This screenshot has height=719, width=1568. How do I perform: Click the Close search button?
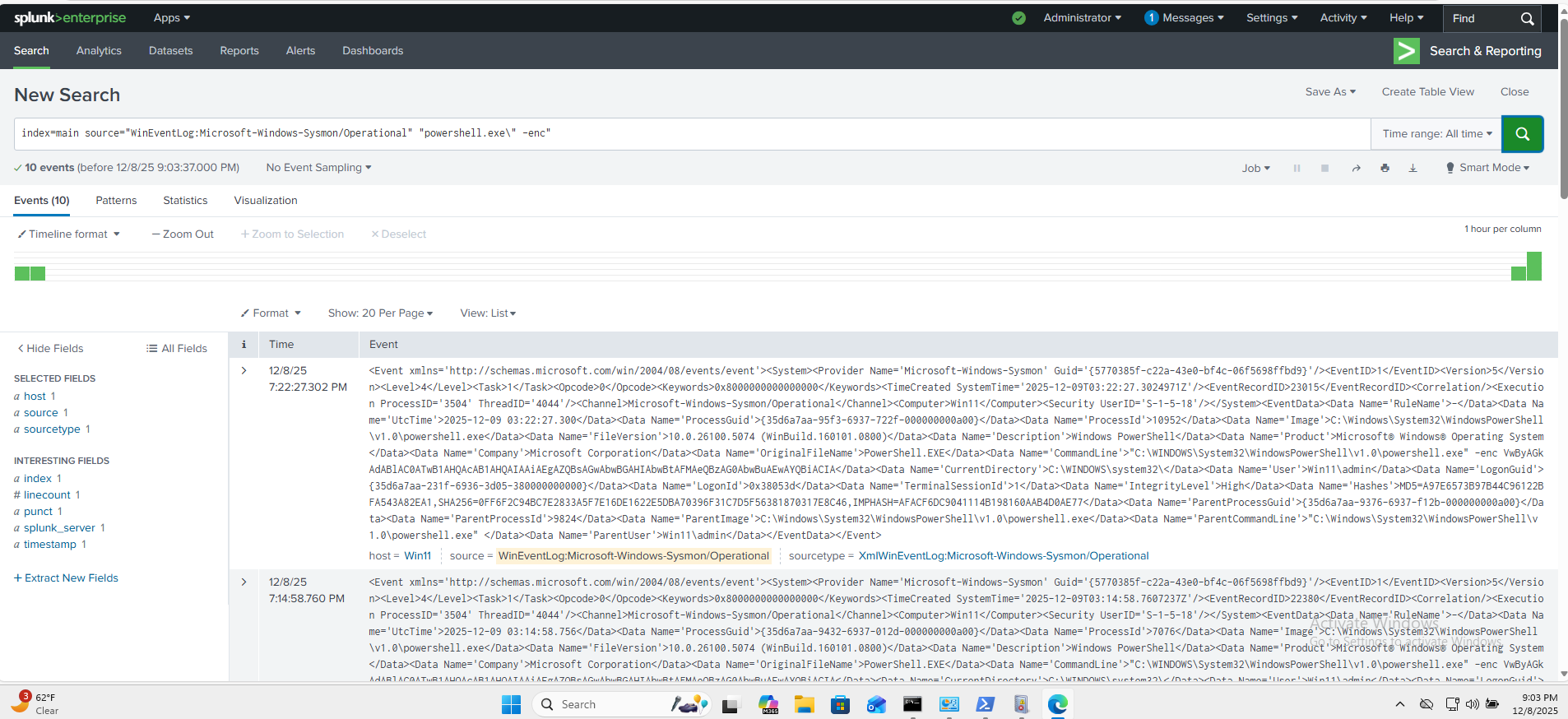(x=1515, y=92)
